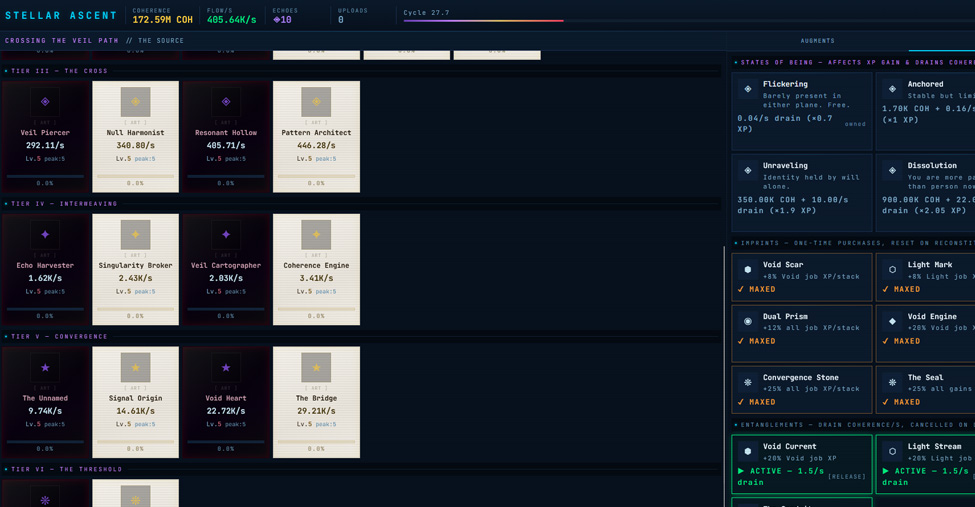Click the Stellar Ascent title
Screen dimensions: 975x507
pyautogui.click(x=61, y=16)
